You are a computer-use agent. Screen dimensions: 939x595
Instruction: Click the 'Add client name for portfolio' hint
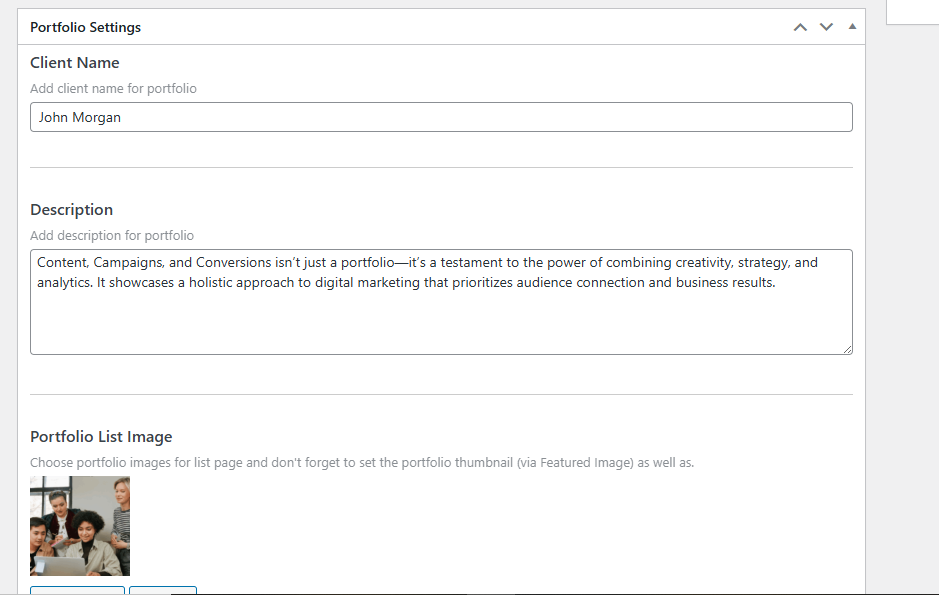113,89
